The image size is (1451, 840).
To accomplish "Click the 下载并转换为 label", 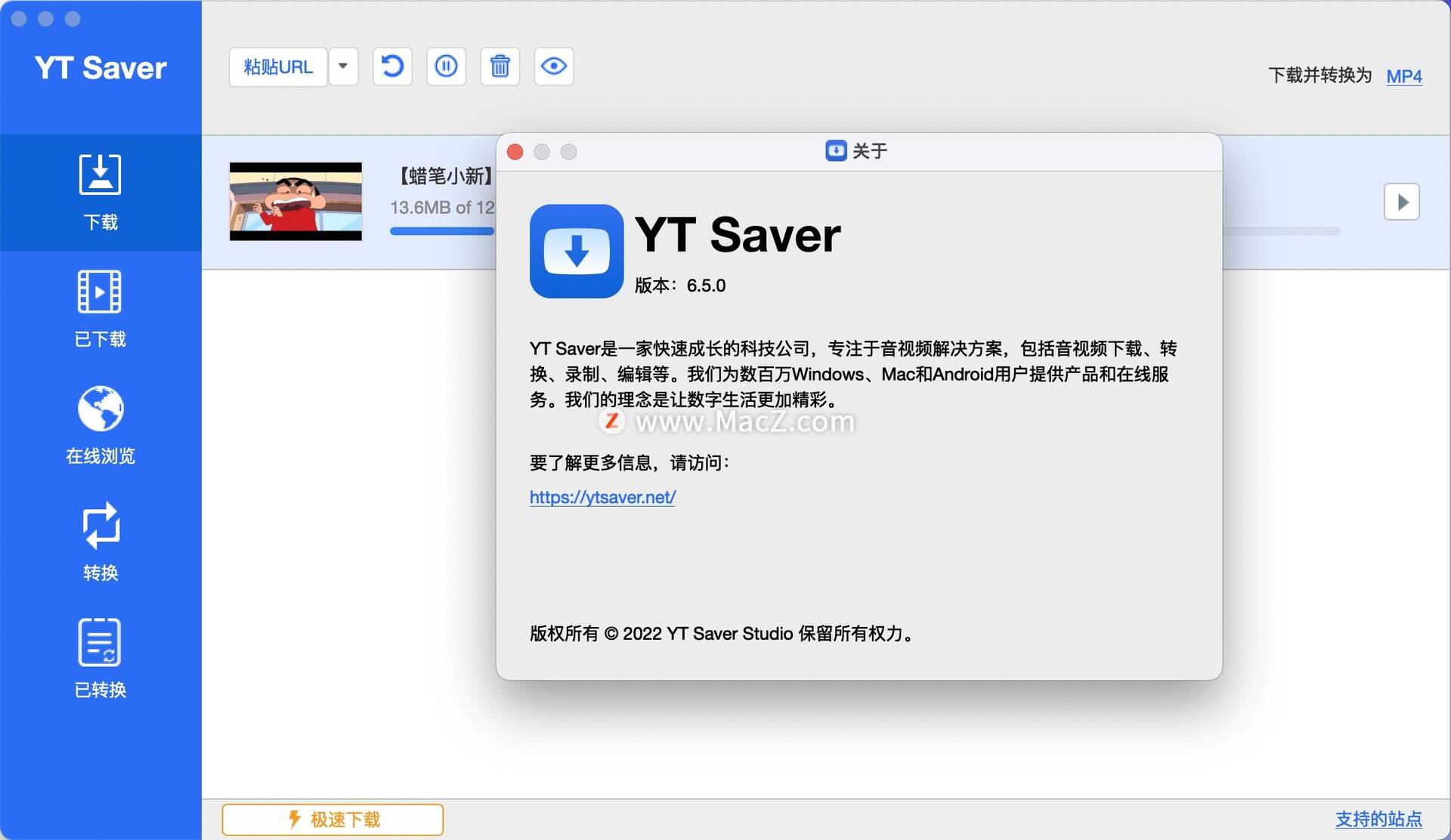I will click(1320, 76).
